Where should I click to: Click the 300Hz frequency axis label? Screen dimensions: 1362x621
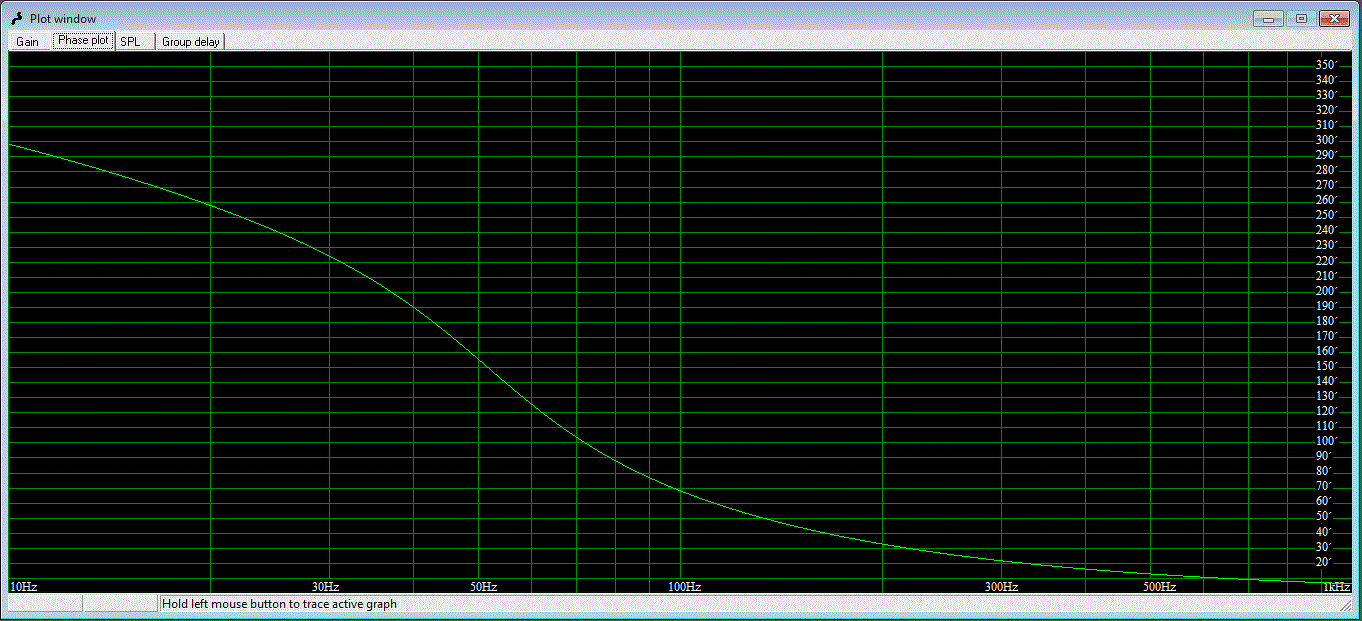pos(1001,586)
